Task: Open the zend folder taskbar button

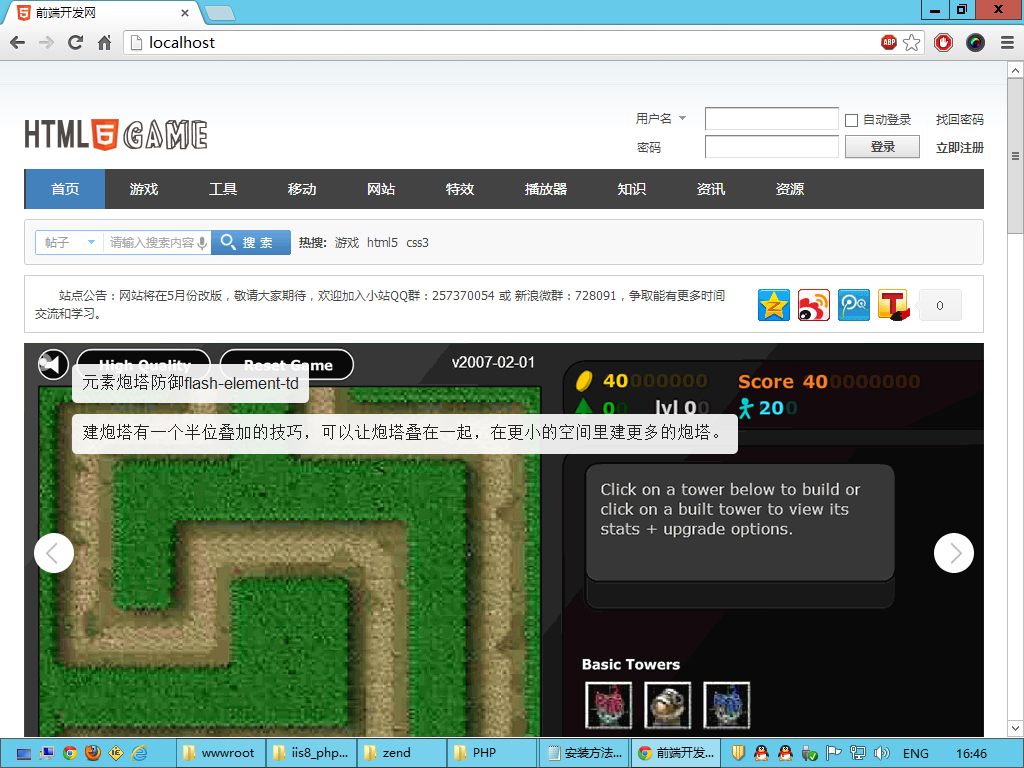Action: (x=400, y=753)
